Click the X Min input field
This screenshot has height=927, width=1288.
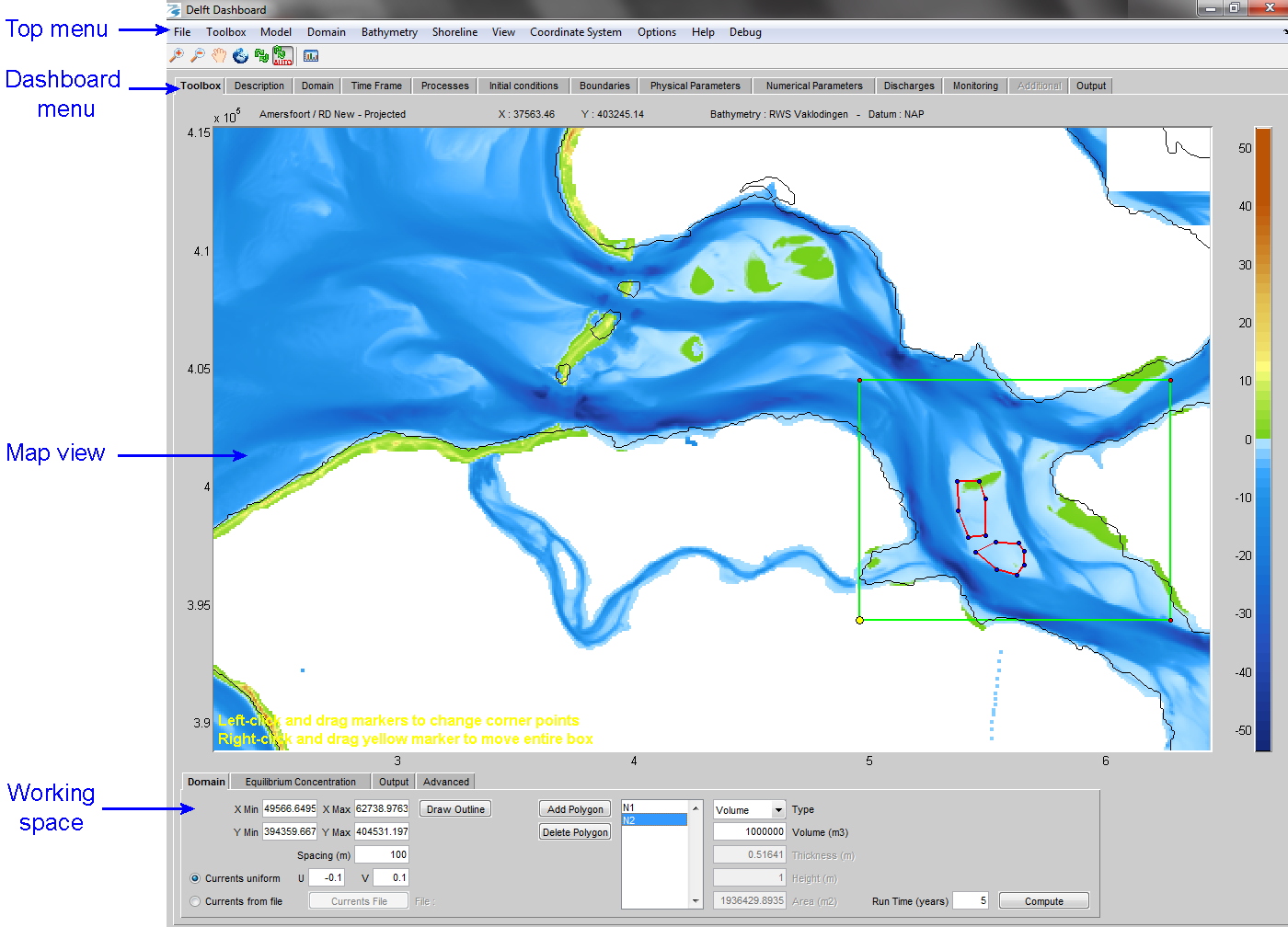pyautogui.click(x=290, y=809)
